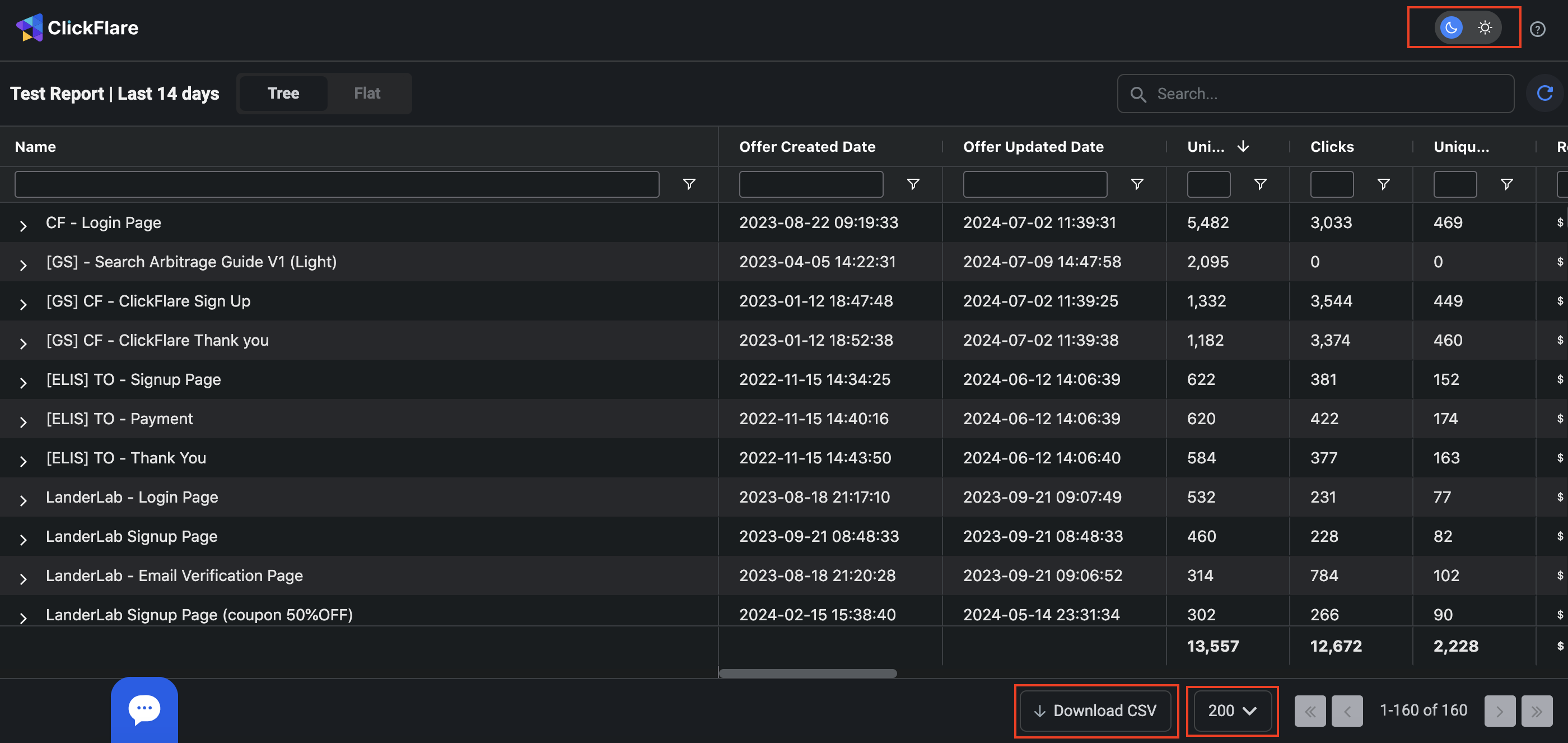Click the 2024-07-09 14:47:58 updated date
This screenshot has width=1568, height=743.
pos(1042,262)
